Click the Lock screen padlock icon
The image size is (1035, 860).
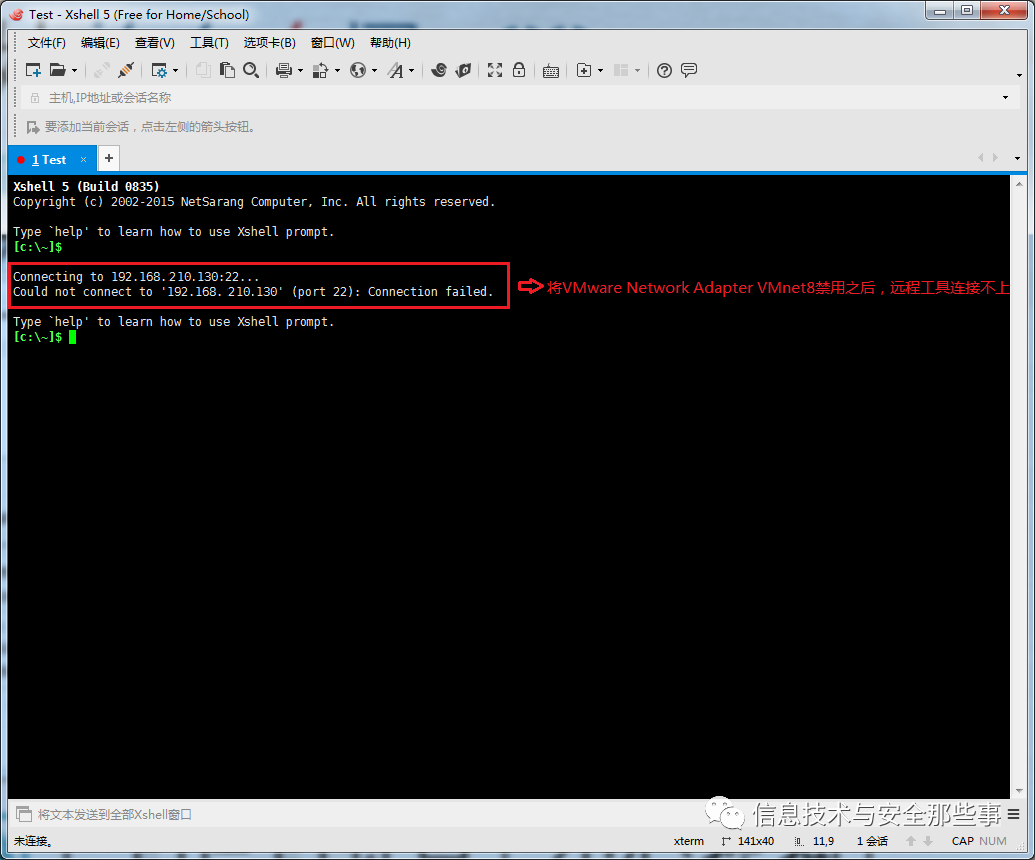pos(519,70)
